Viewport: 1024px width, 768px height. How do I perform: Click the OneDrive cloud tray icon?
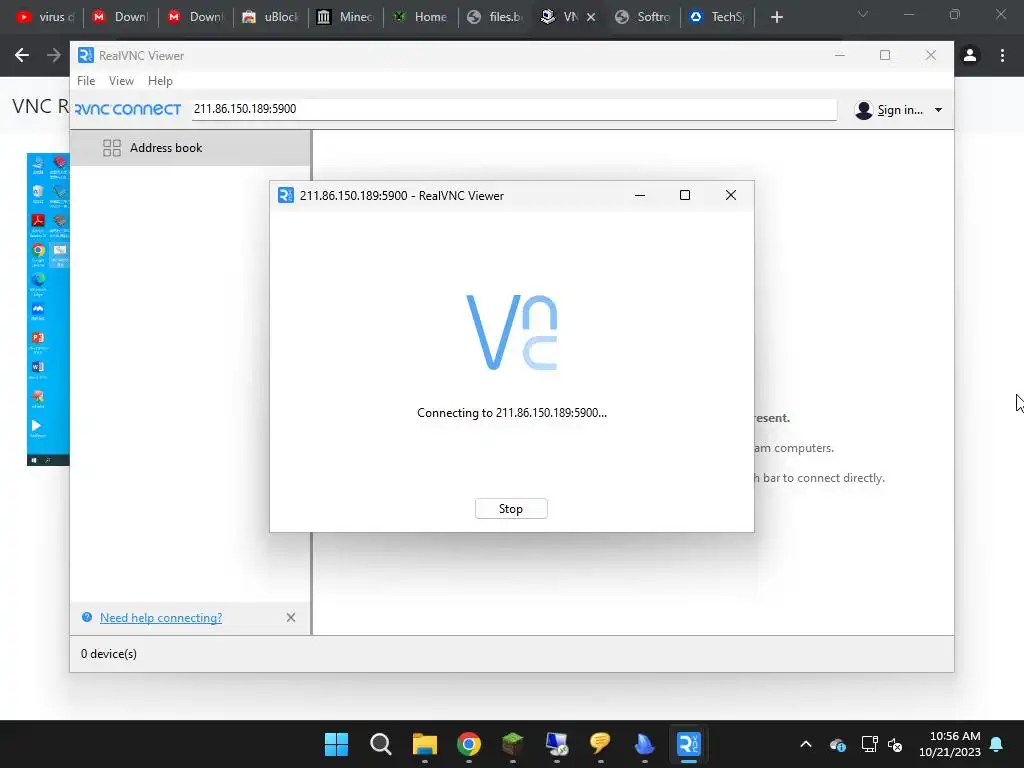[x=838, y=744]
